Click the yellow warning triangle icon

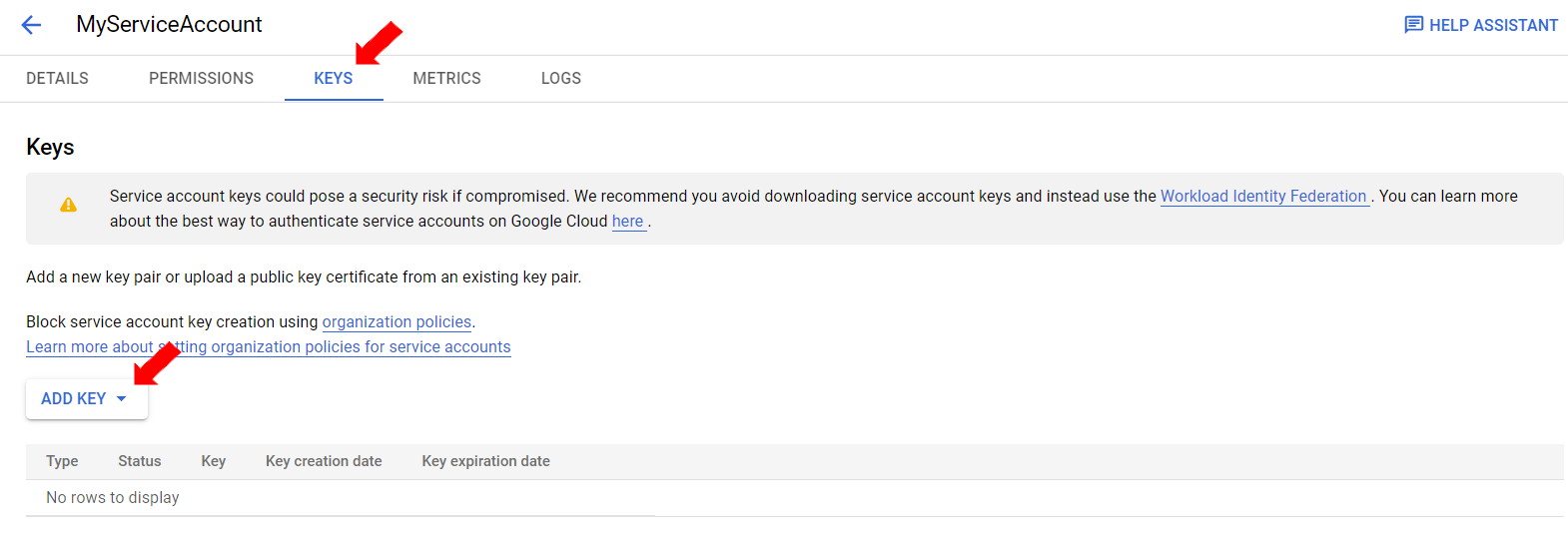coord(68,205)
